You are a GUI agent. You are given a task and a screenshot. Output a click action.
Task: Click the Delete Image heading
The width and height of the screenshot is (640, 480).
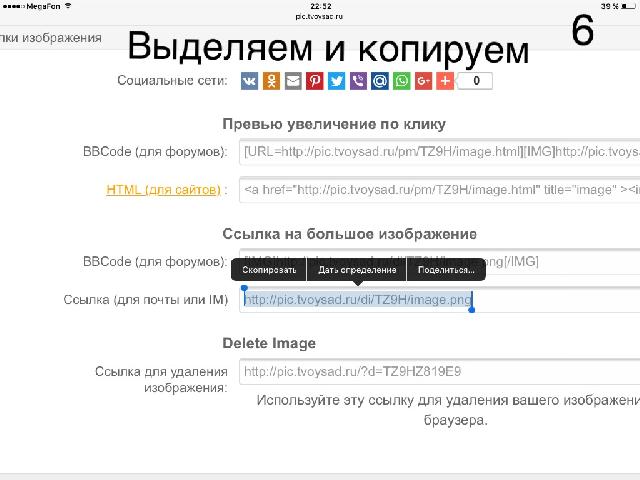point(269,343)
